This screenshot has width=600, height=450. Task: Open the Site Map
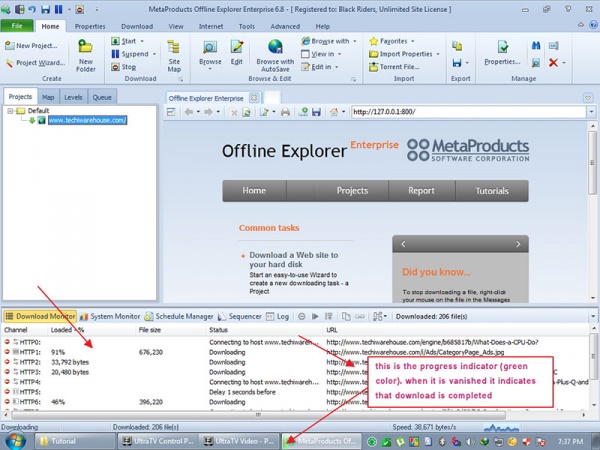click(174, 56)
